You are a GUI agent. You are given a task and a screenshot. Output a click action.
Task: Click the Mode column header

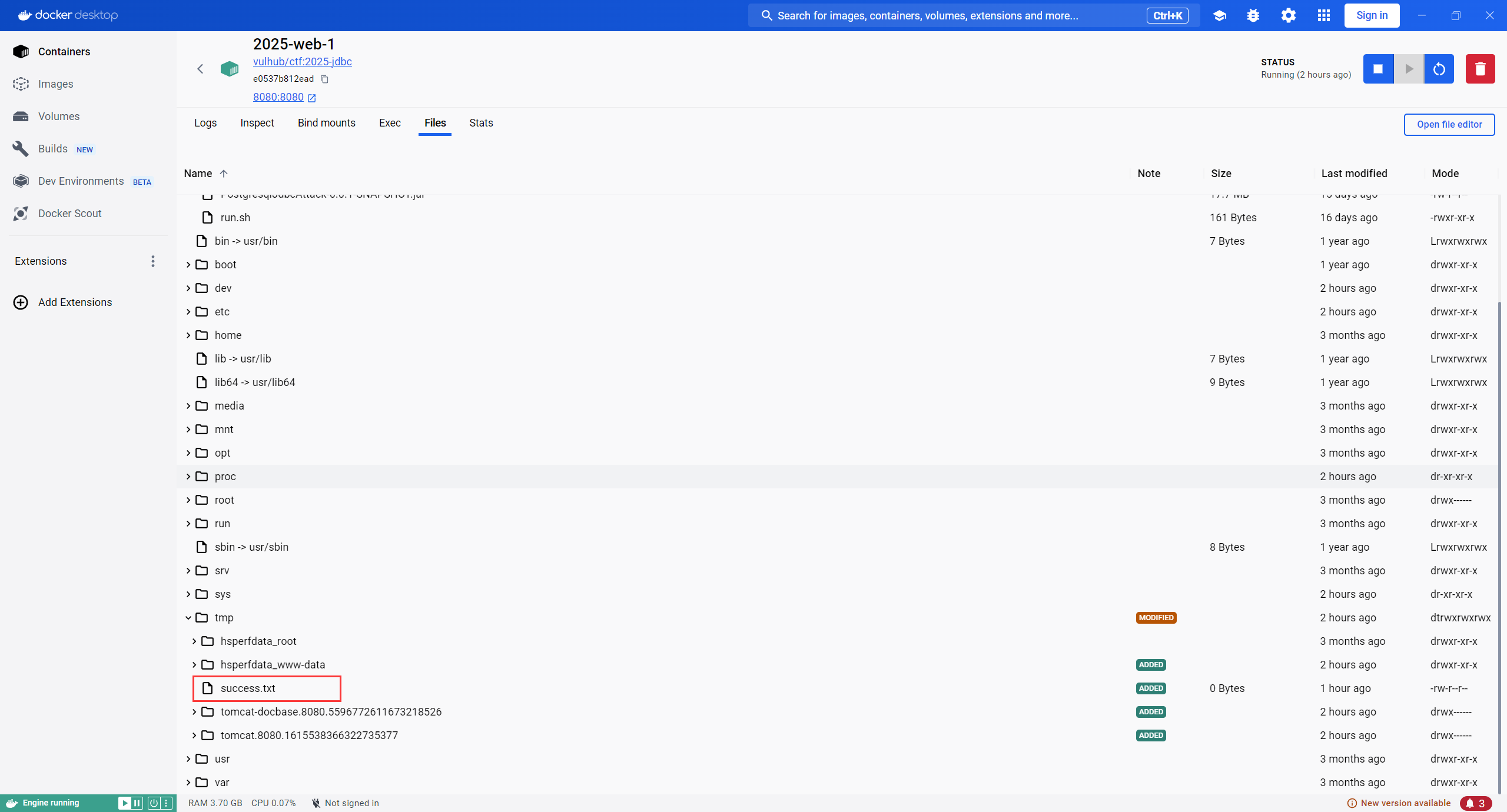coord(1445,174)
